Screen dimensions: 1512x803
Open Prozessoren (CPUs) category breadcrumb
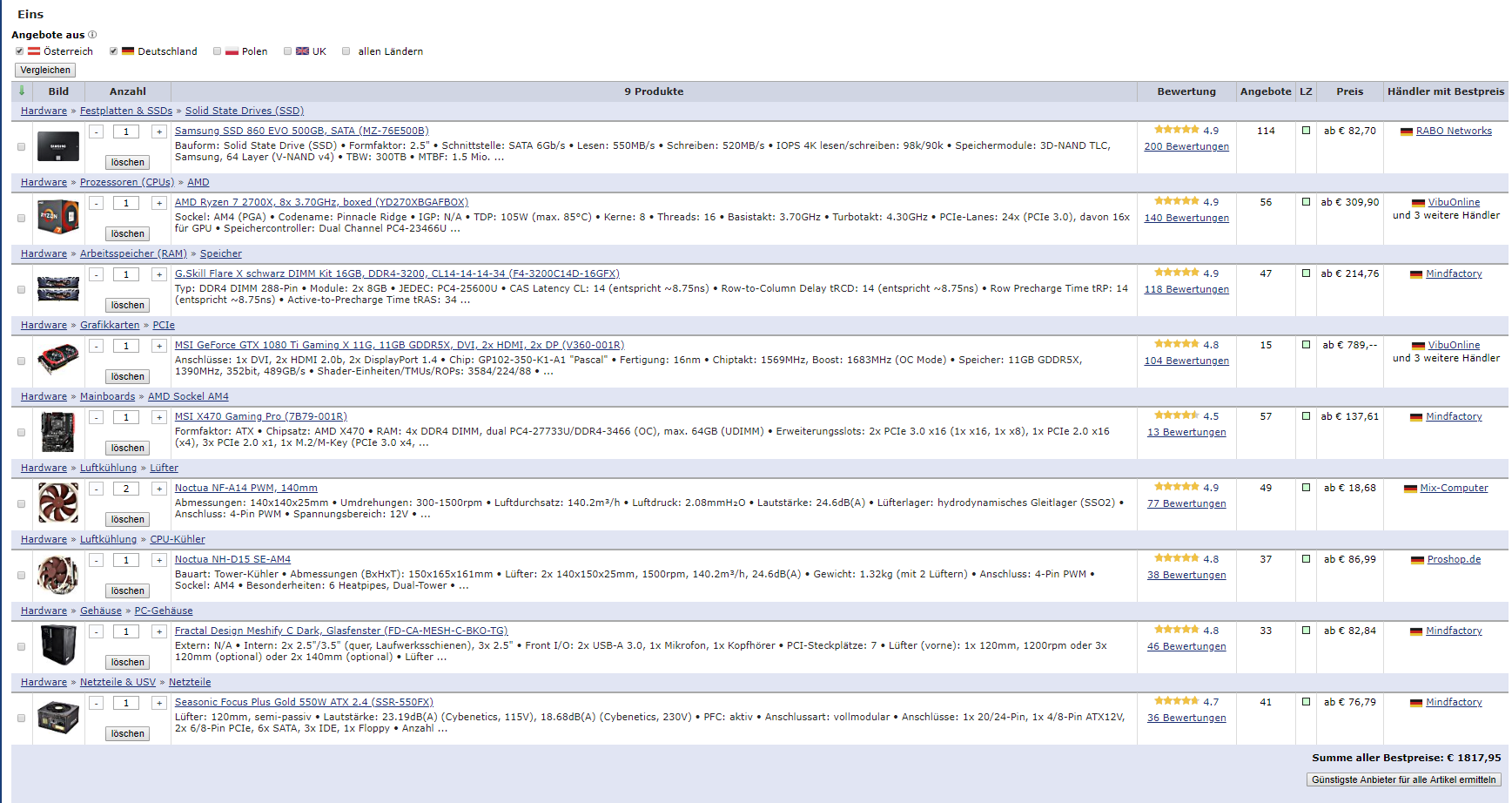127,182
